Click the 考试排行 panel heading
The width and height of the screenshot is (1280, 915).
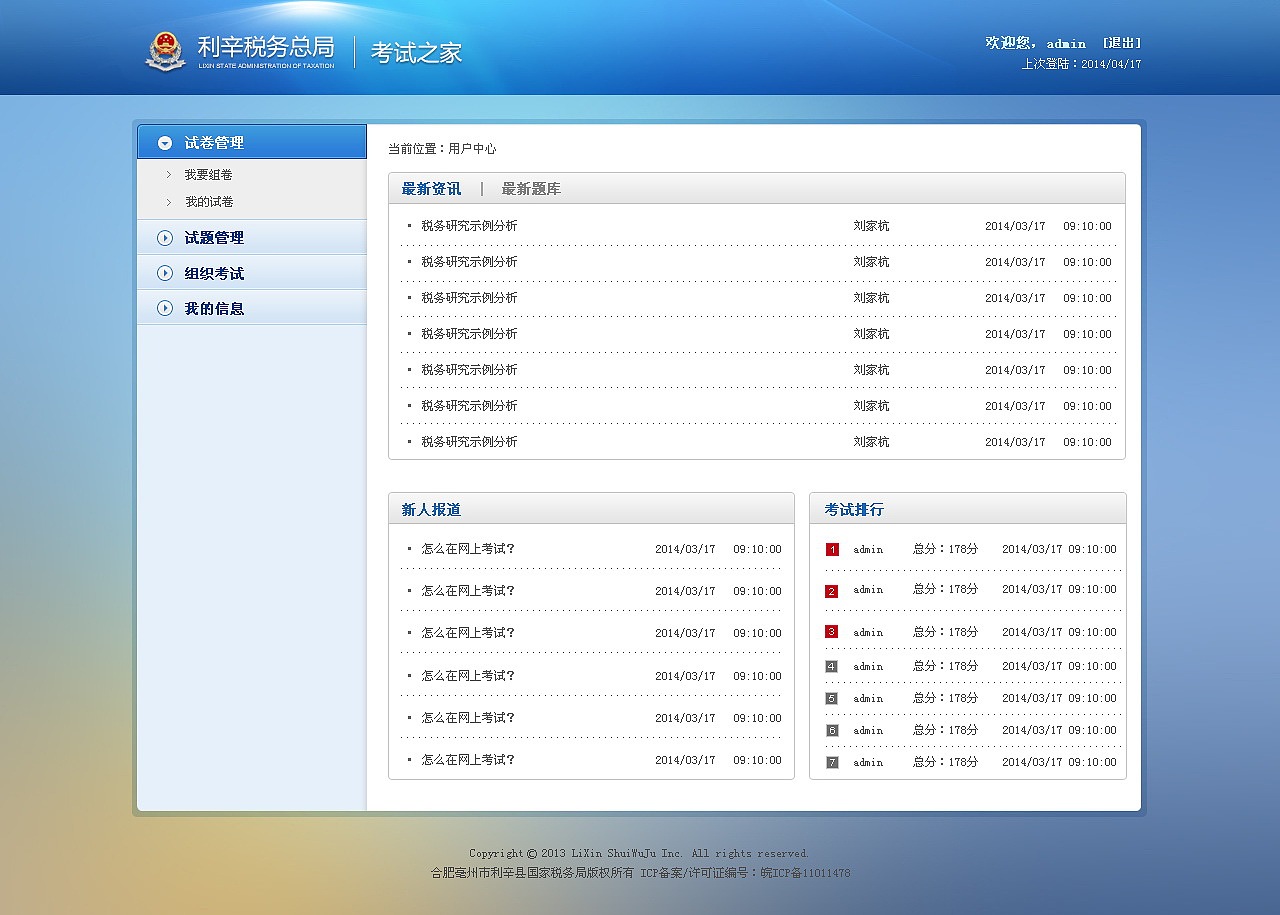click(x=854, y=510)
